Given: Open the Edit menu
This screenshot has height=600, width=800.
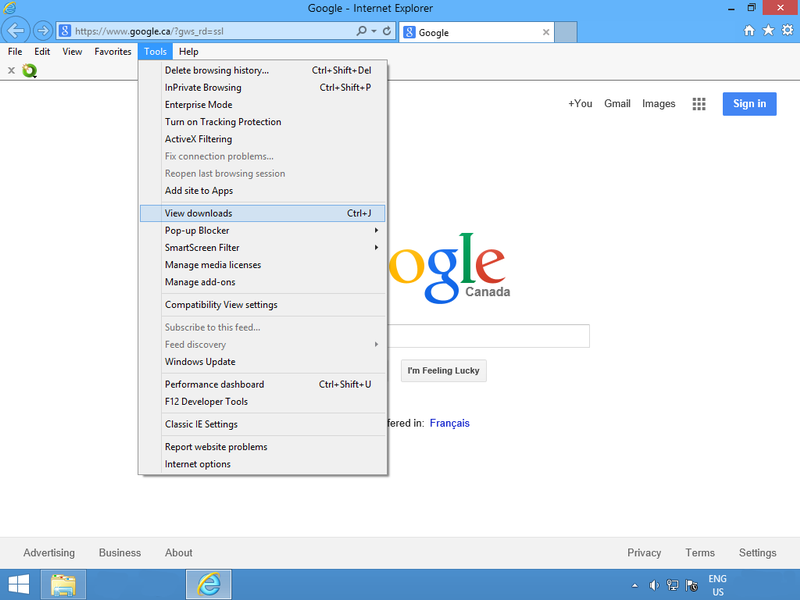Looking at the screenshot, I should coord(42,52).
